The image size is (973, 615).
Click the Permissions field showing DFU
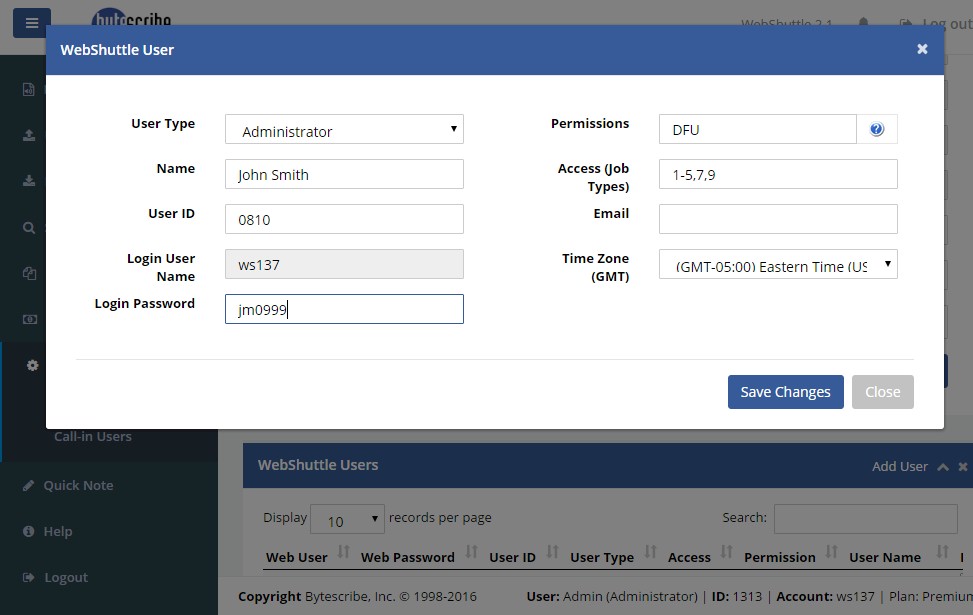(x=758, y=129)
